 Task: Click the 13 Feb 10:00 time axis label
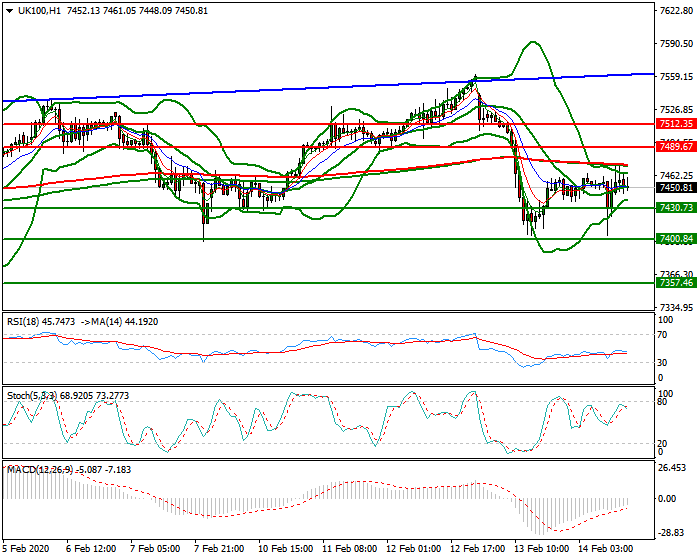542,548
